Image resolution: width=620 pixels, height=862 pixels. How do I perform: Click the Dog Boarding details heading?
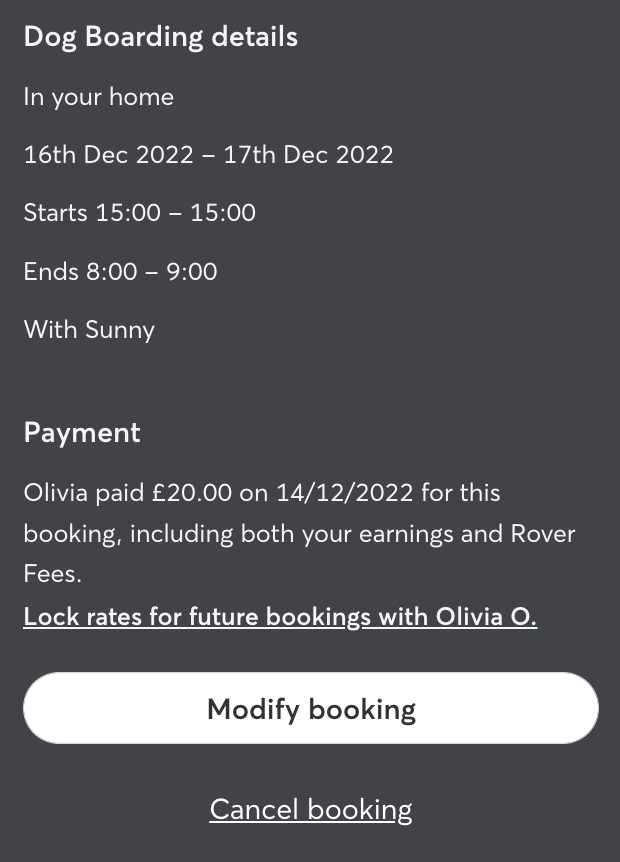coord(161,37)
